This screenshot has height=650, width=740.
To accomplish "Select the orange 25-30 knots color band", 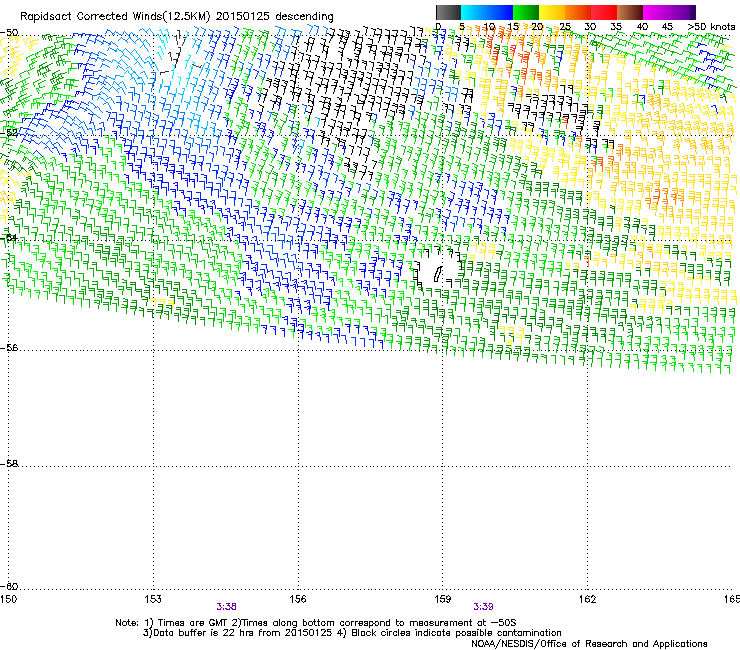I will (578, 12).
